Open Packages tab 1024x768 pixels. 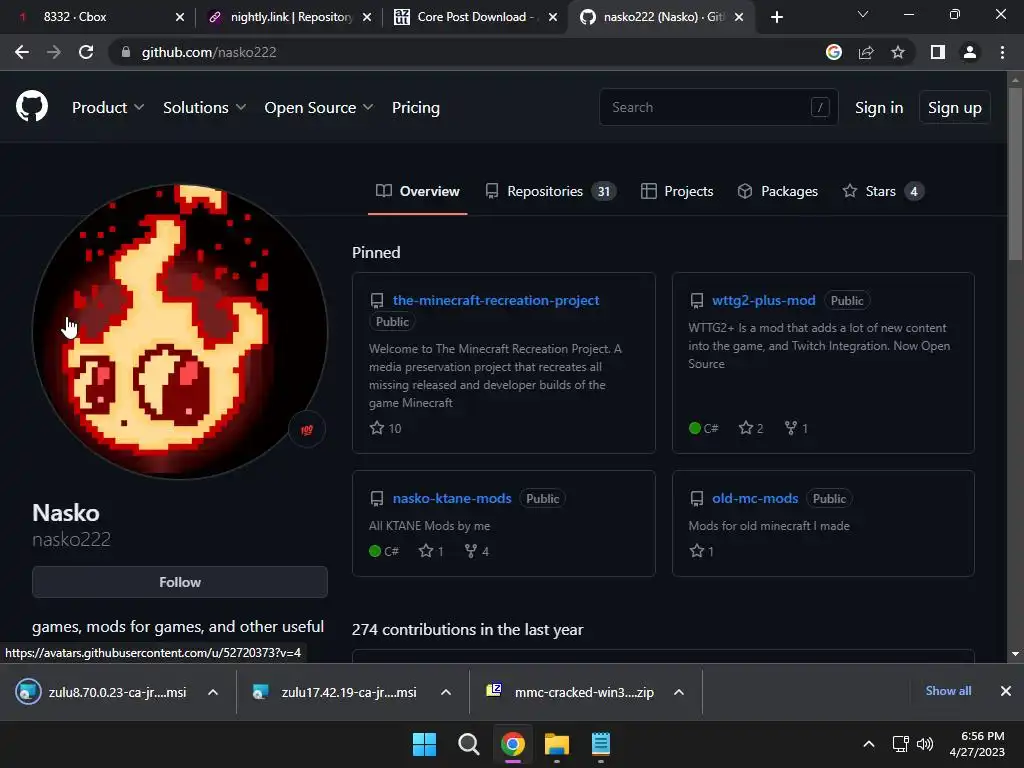coord(778,191)
